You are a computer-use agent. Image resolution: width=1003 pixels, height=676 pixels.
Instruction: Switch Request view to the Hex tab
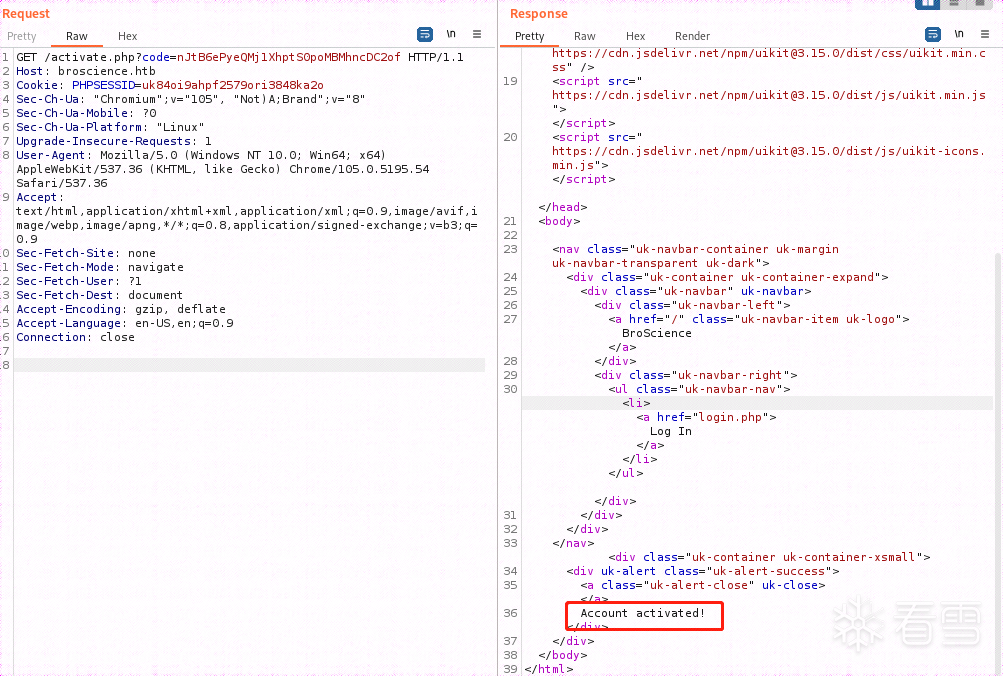point(127,36)
